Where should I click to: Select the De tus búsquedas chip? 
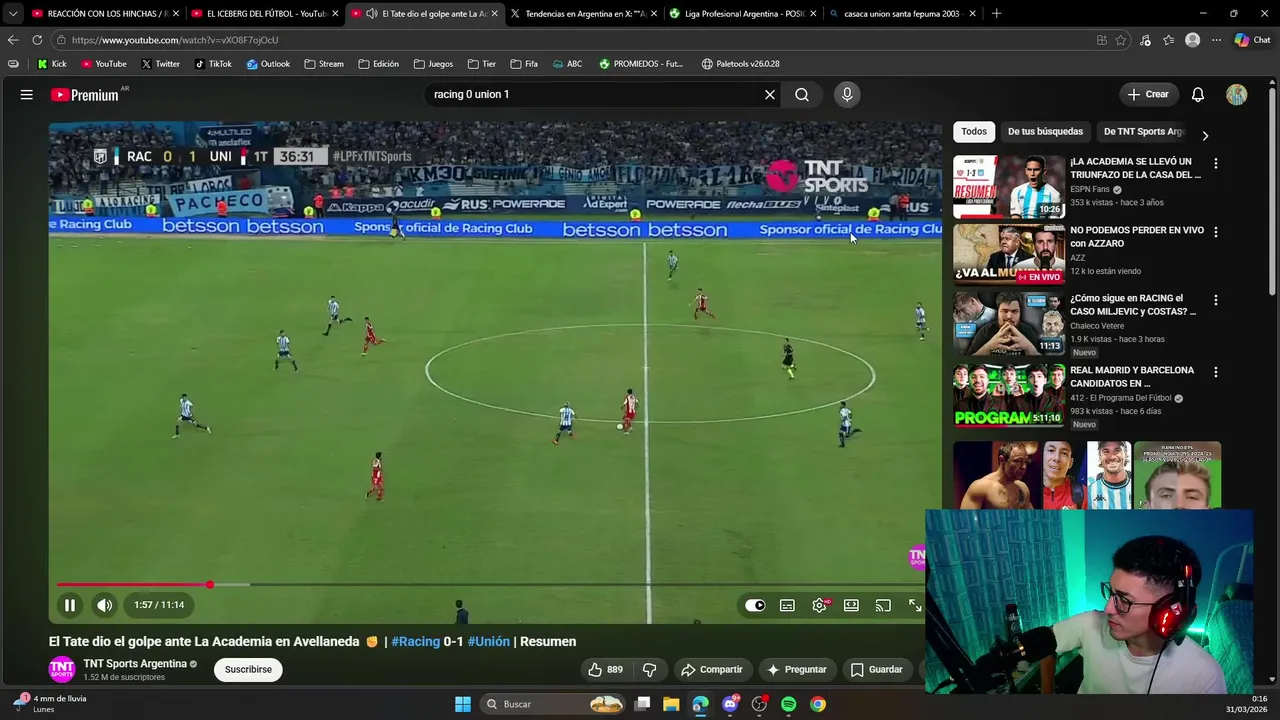(1045, 132)
